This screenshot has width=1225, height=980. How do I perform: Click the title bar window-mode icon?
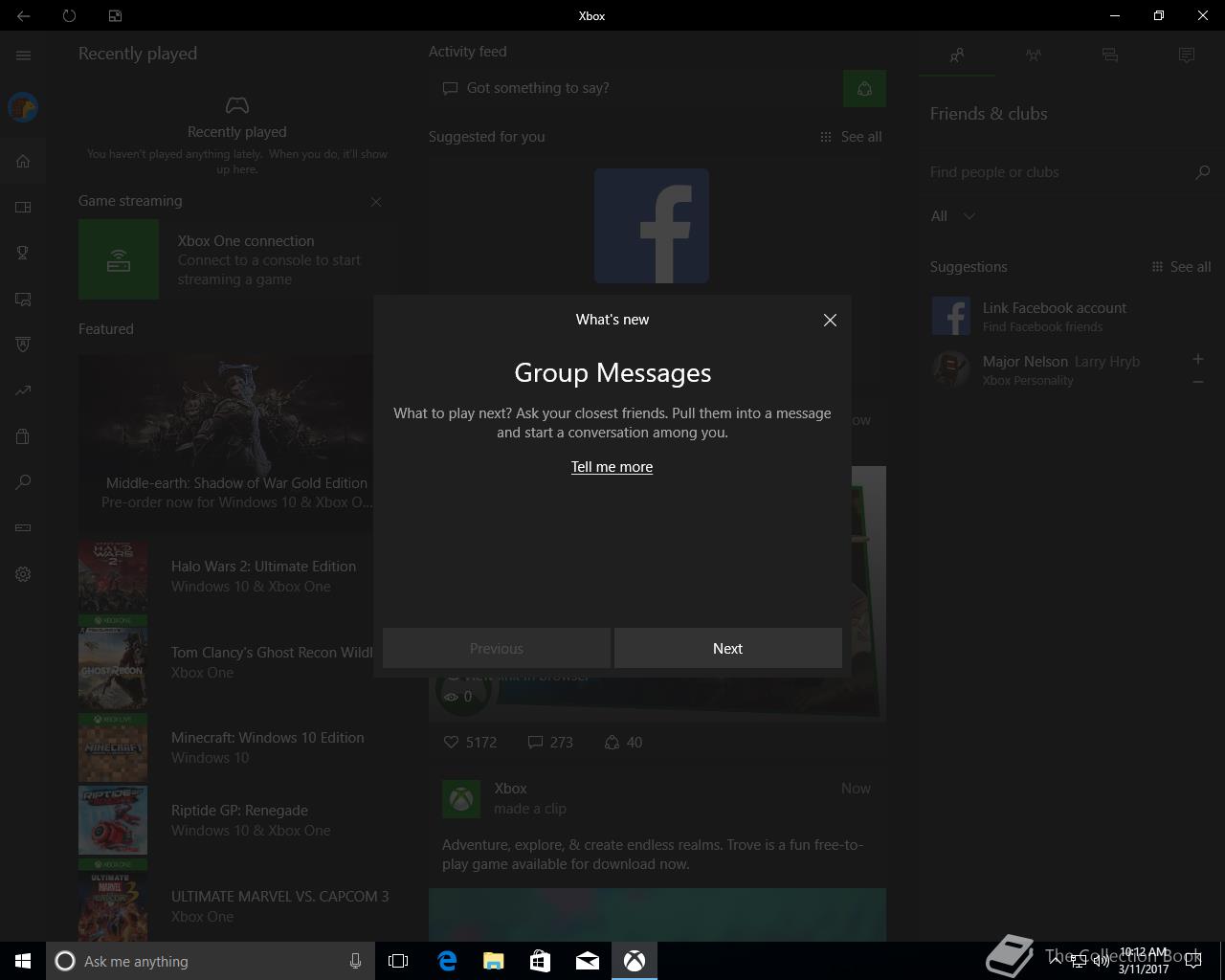(x=115, y=15)
